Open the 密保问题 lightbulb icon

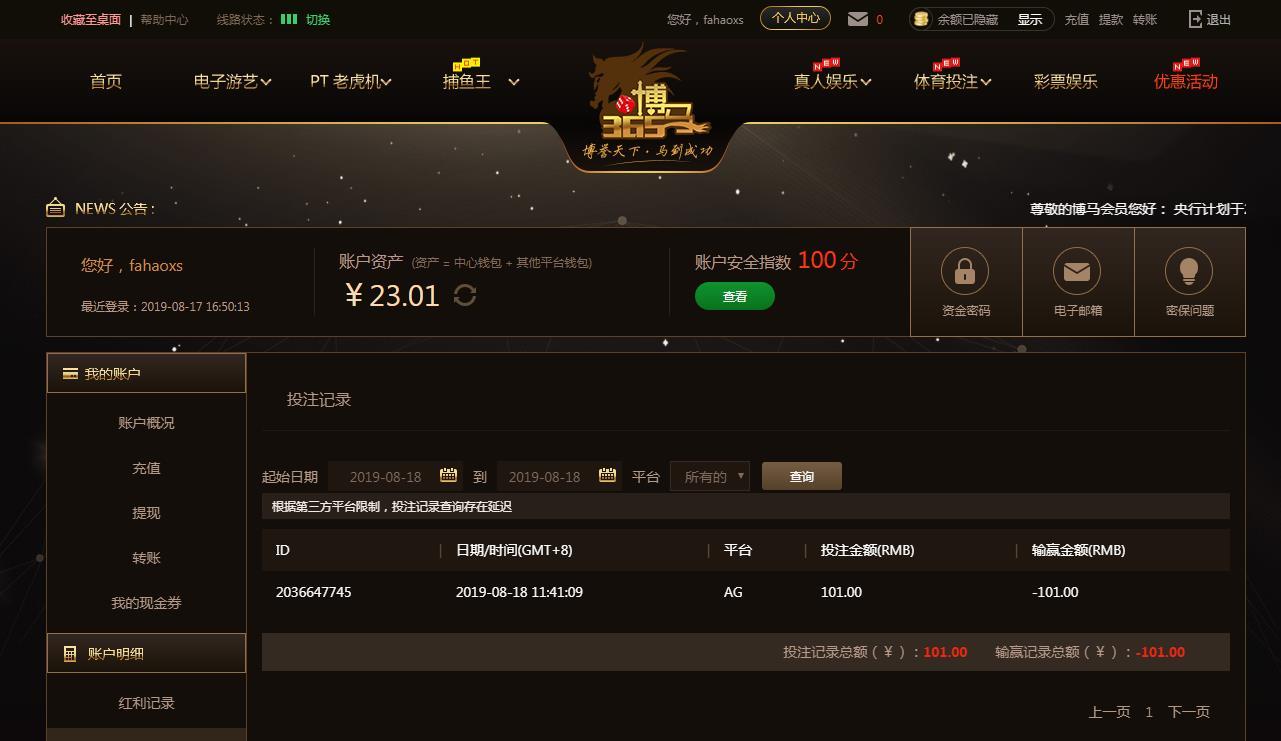tap(1189, 271)
